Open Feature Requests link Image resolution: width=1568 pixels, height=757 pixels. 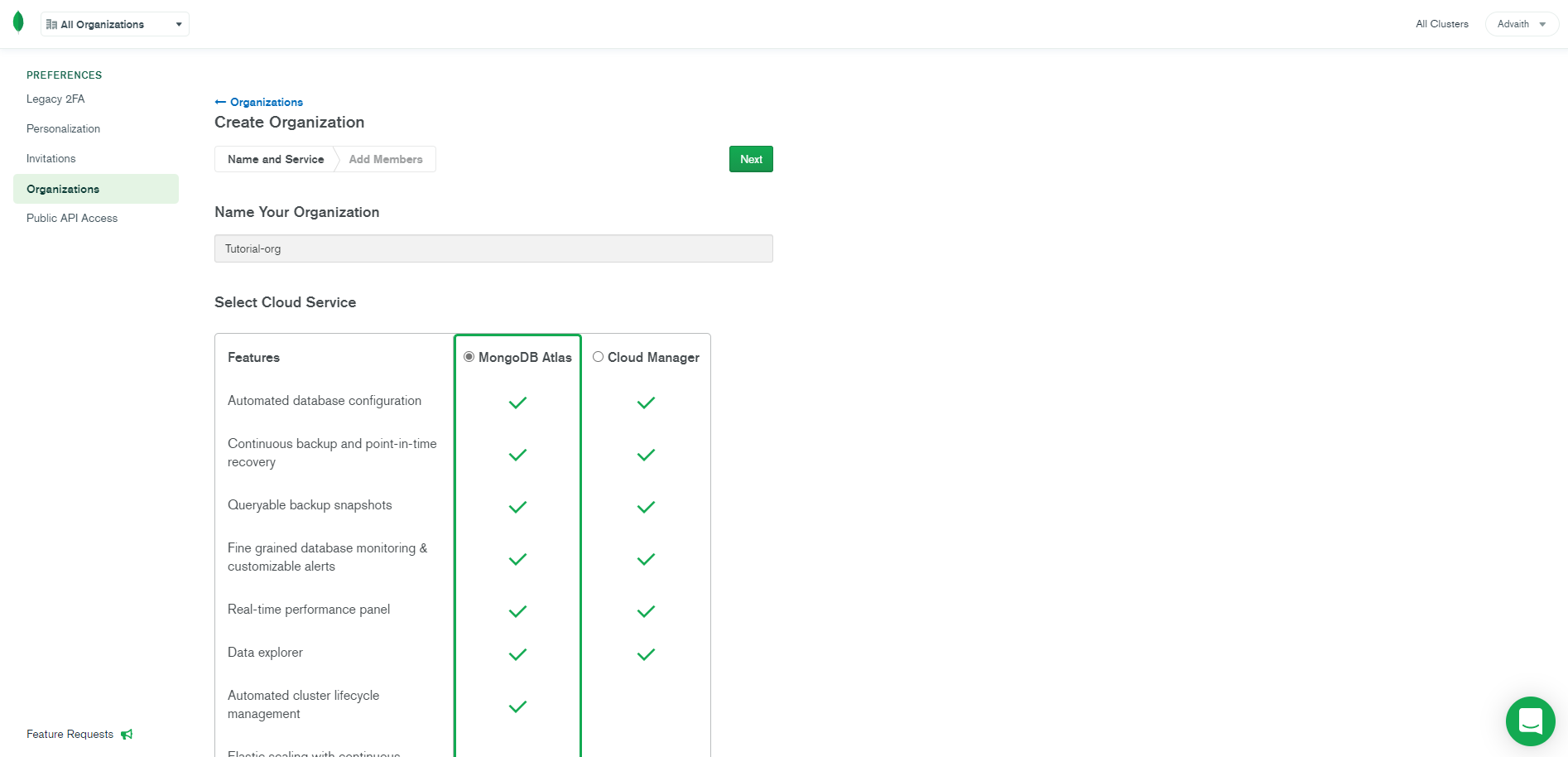coord(70,735)
